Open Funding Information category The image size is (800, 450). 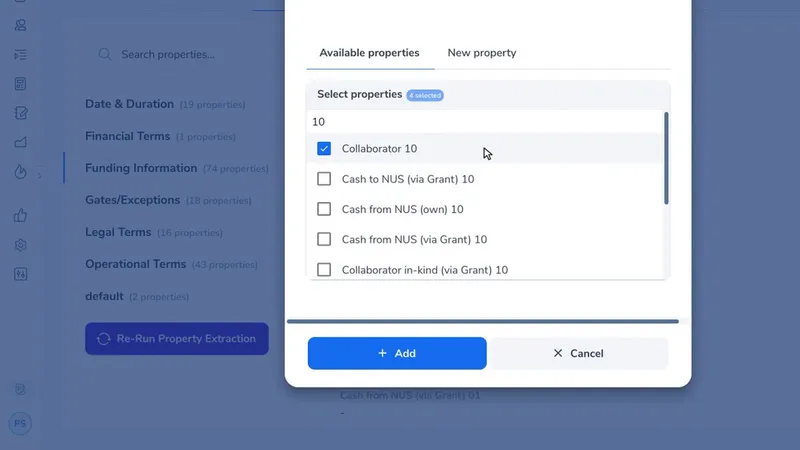tap(177, 168)
